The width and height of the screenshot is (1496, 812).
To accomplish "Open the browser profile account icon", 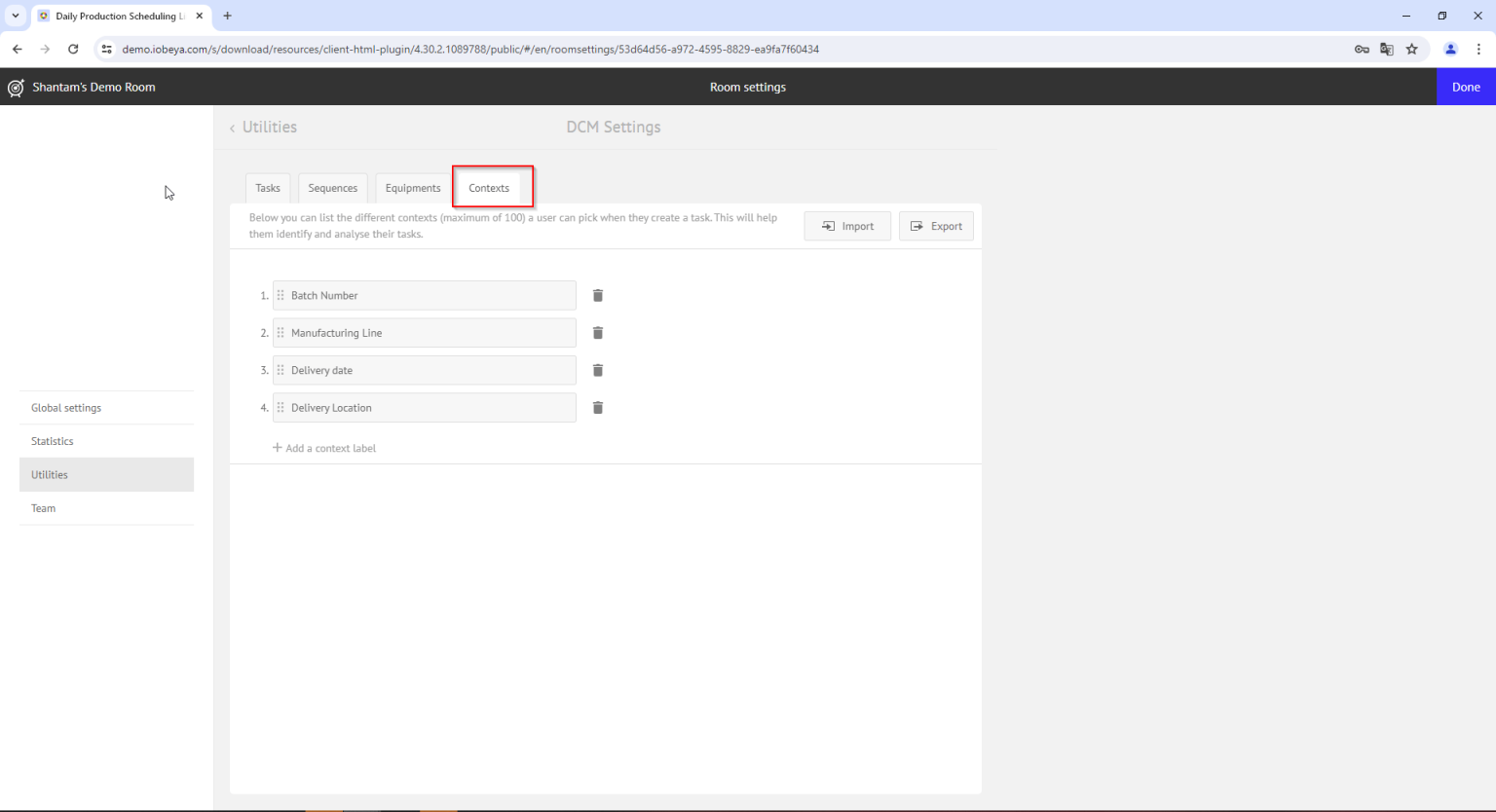I will 1450,48.
